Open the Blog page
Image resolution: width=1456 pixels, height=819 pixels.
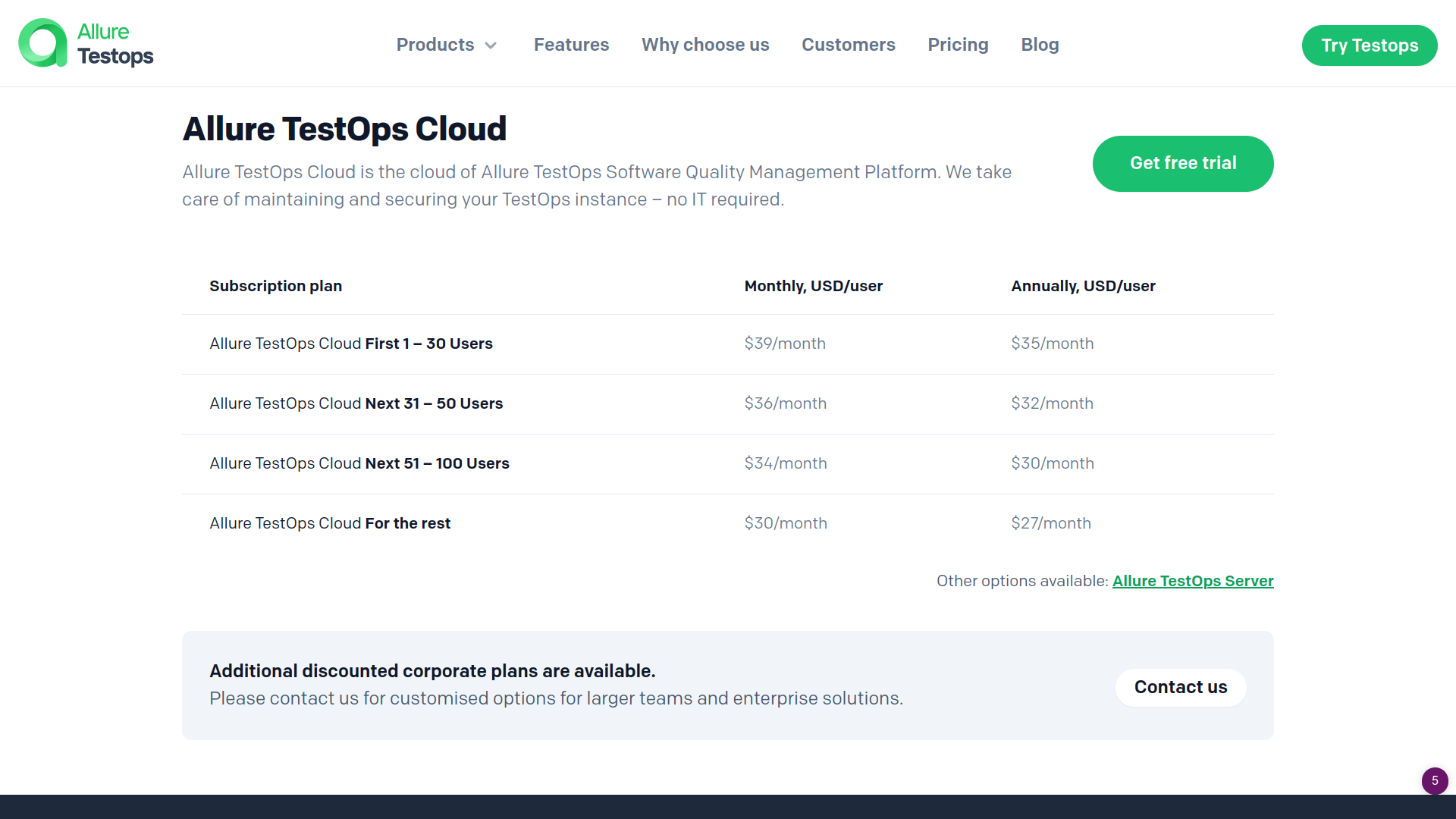(x=1040, y=45)
